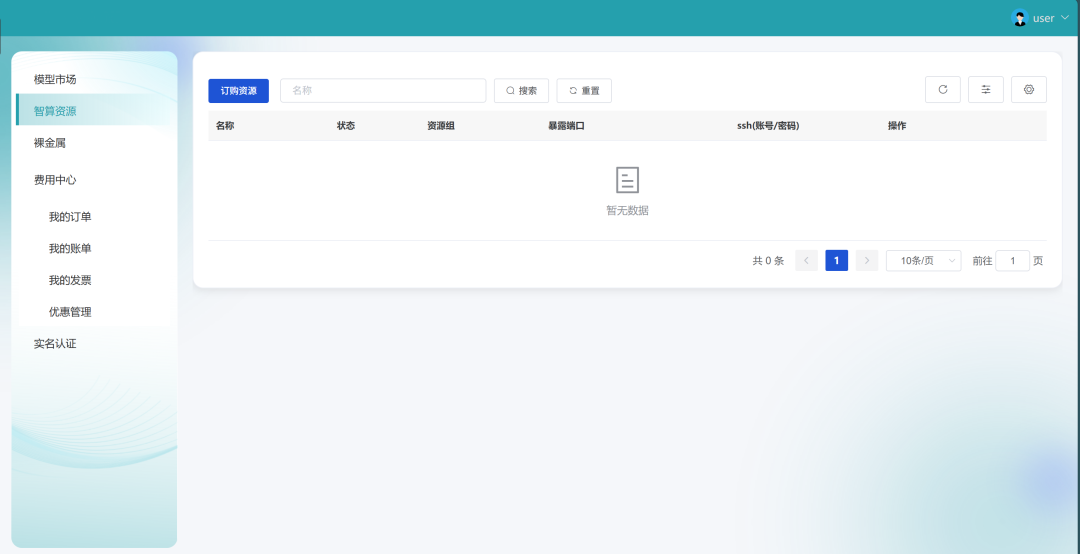The height and width of the screenshot is (554, 1080).
Task: Go to the previous page arrow
Action: [807, 260]
